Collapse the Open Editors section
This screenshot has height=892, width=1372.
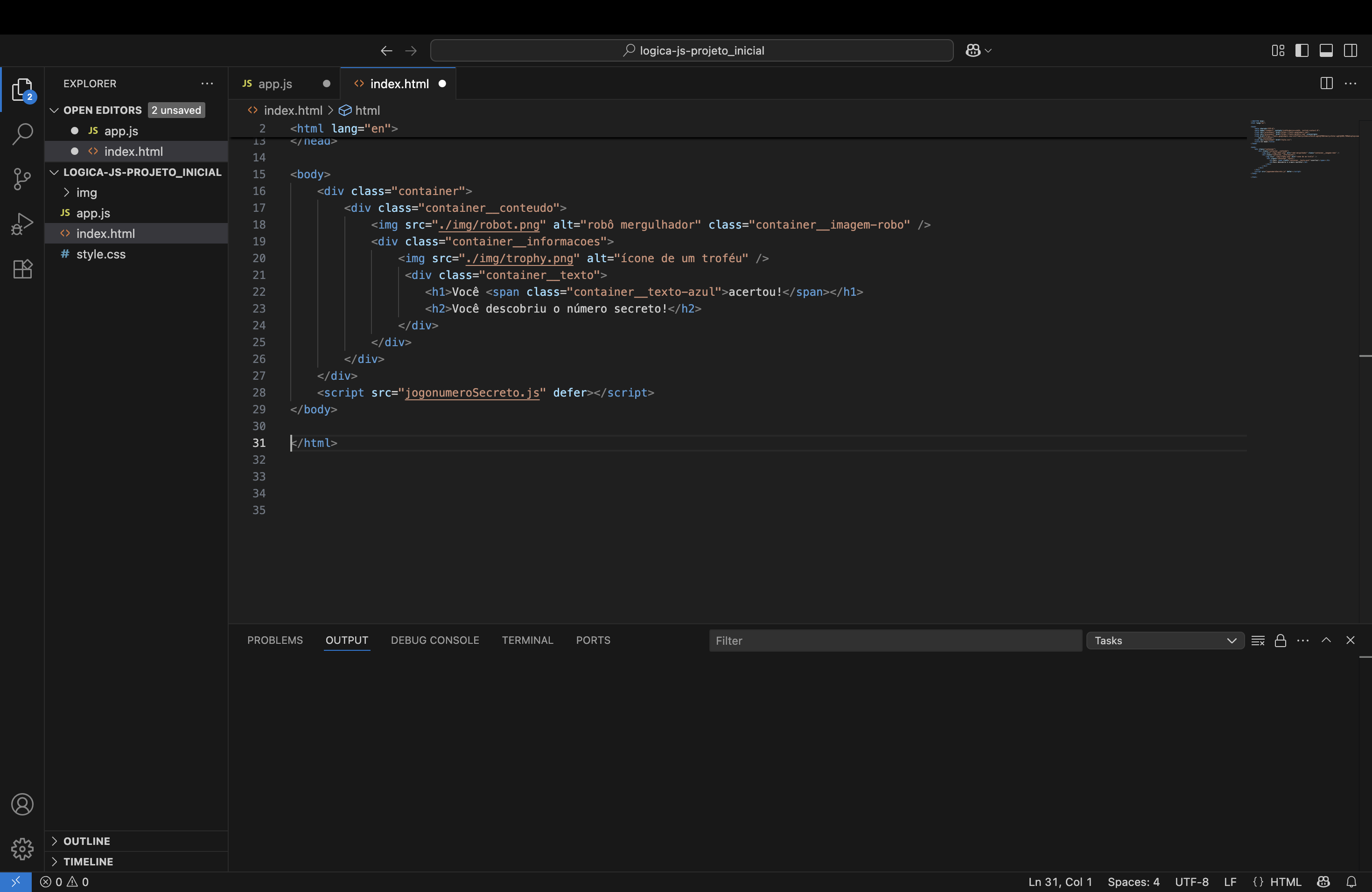point(54,110)
